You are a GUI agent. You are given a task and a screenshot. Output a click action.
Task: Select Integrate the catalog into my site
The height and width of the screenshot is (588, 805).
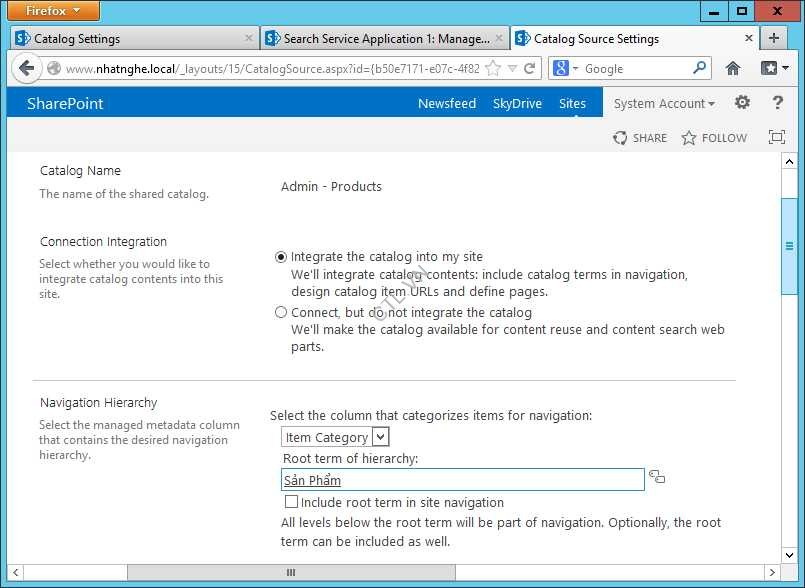[281, 257]
